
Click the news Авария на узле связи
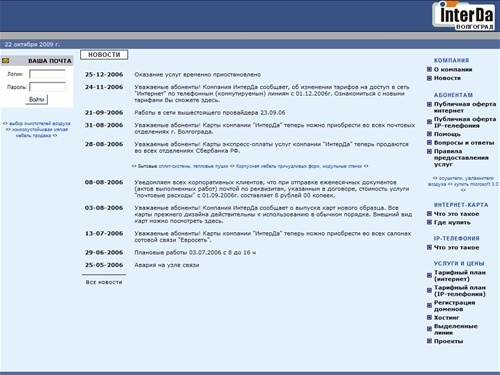[x=167, y=265]
